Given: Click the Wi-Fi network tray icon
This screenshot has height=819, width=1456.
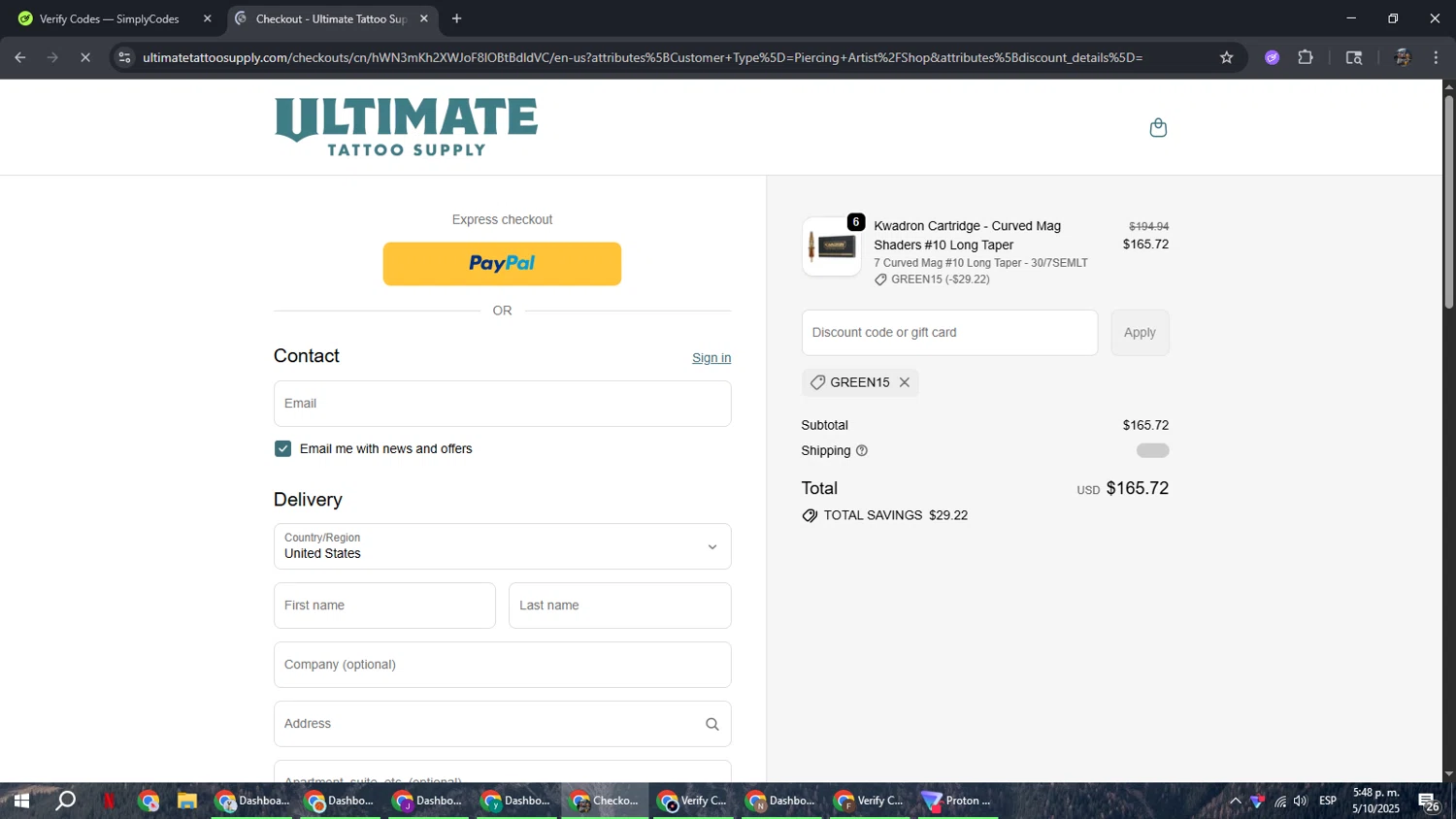Looking at the screenshot, I should (1279, 801).
